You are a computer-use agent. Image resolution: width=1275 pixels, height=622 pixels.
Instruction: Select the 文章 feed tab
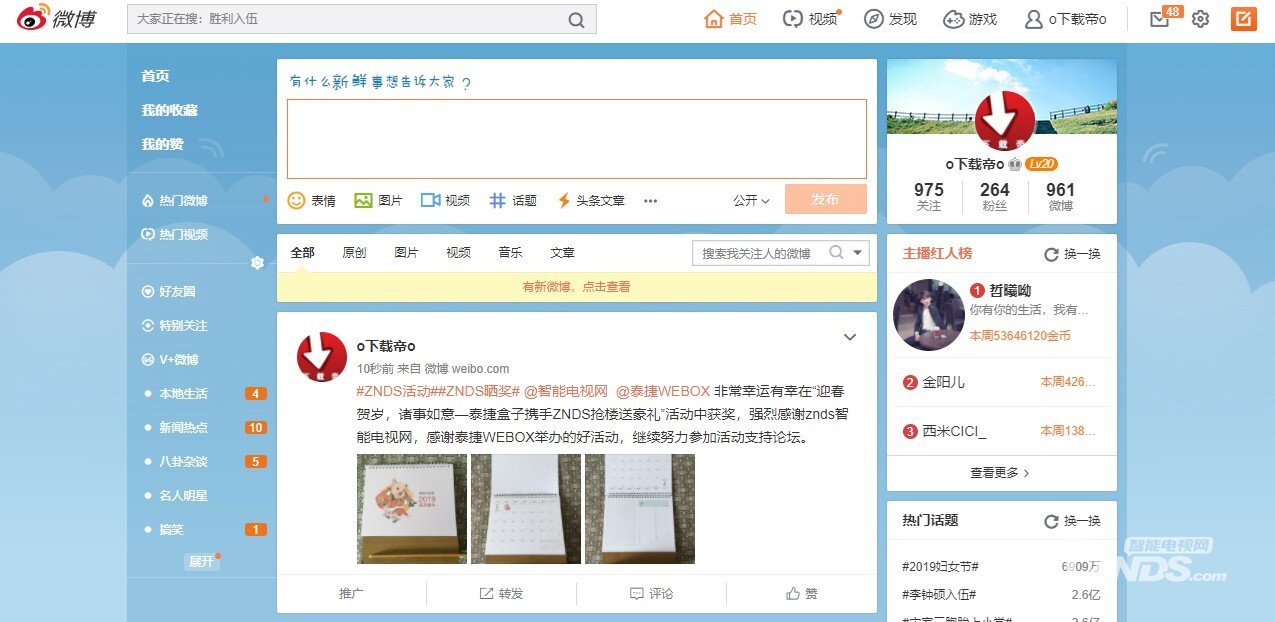coord(562,253)
